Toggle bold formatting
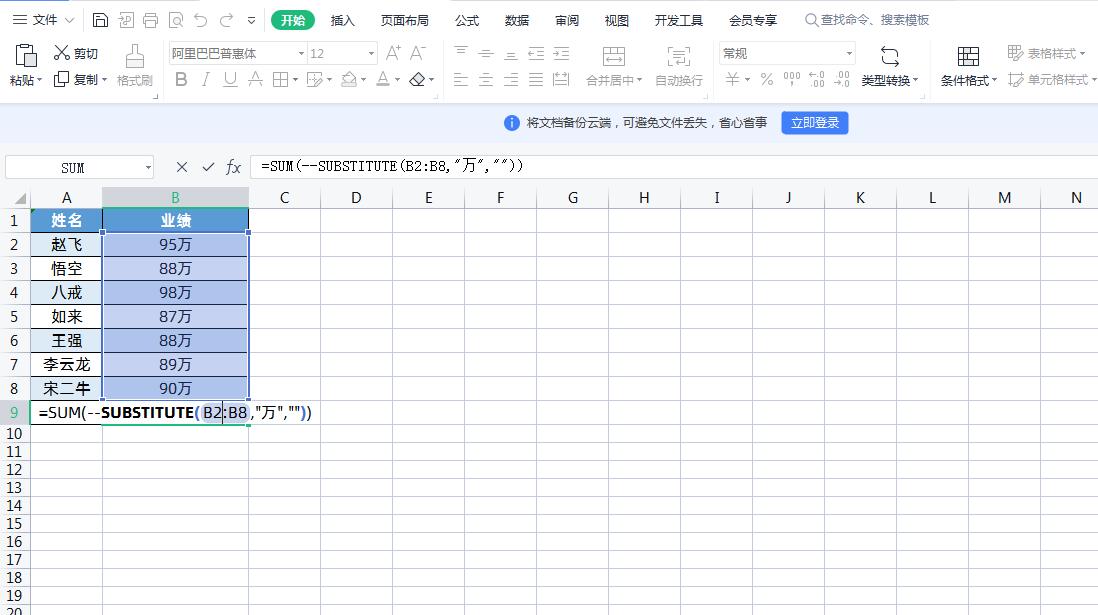 click(x=181, y=79)
